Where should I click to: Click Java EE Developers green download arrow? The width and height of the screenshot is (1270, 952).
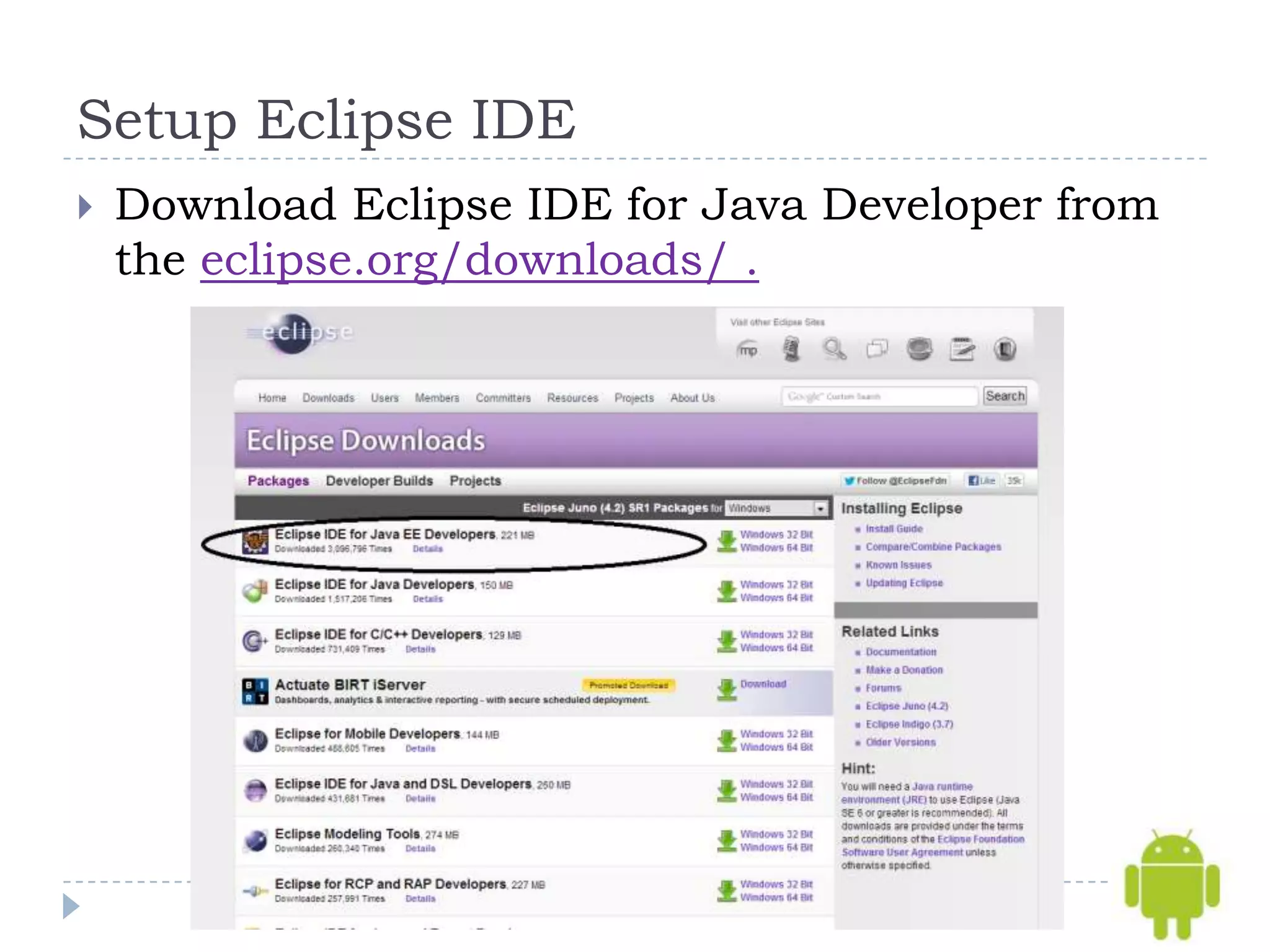pos(727,541)
